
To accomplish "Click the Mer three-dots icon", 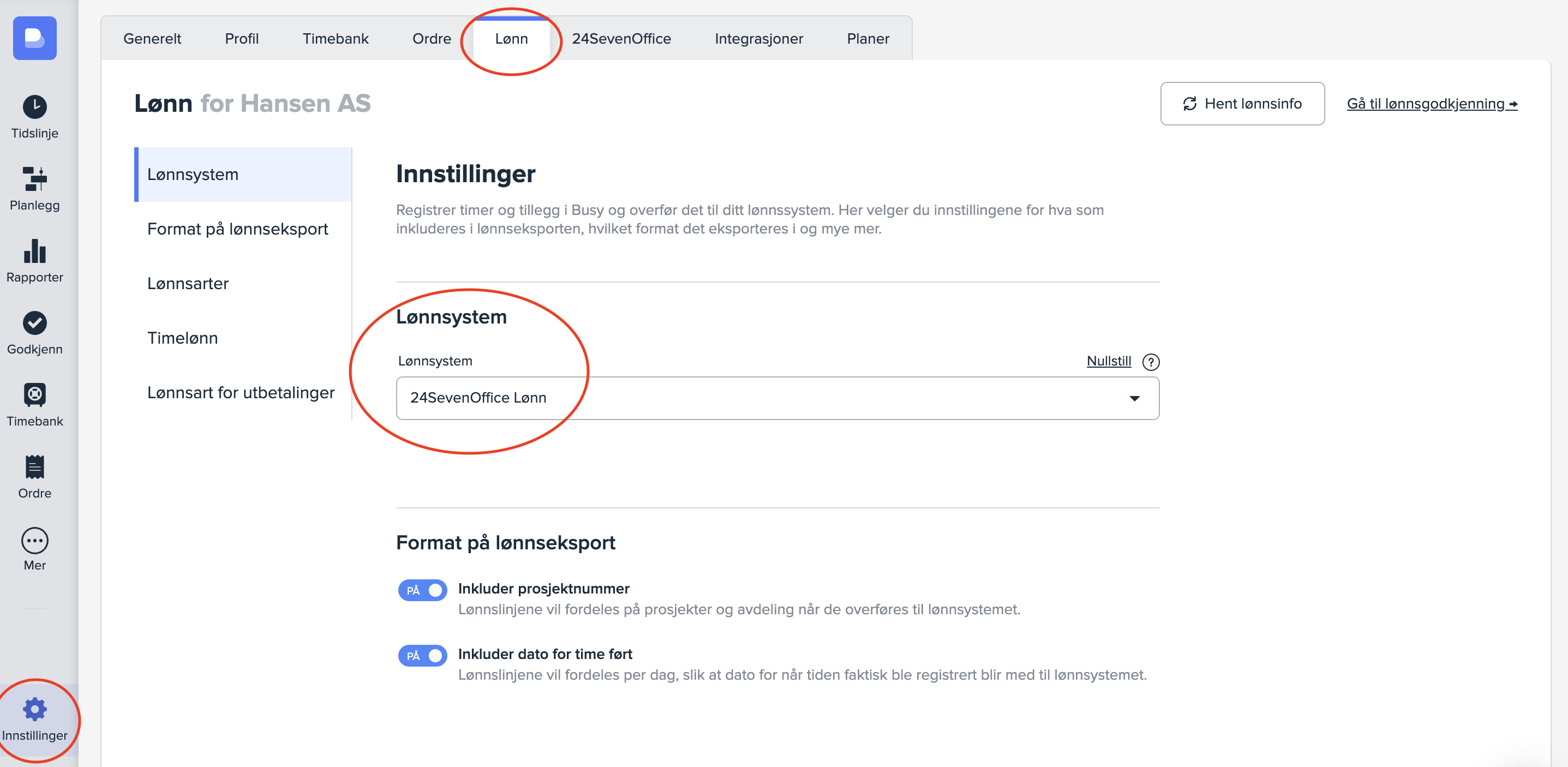I will pyautogui.click(x=35, y=540).
